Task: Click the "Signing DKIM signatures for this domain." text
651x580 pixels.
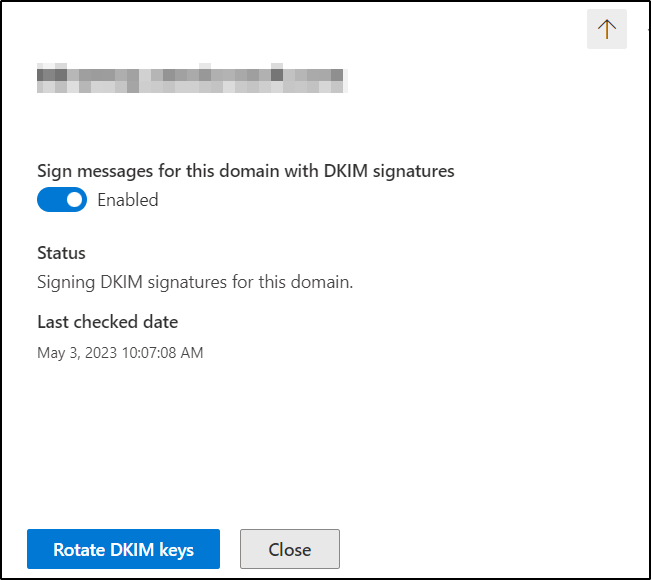Action: click(x=195, y=282)
